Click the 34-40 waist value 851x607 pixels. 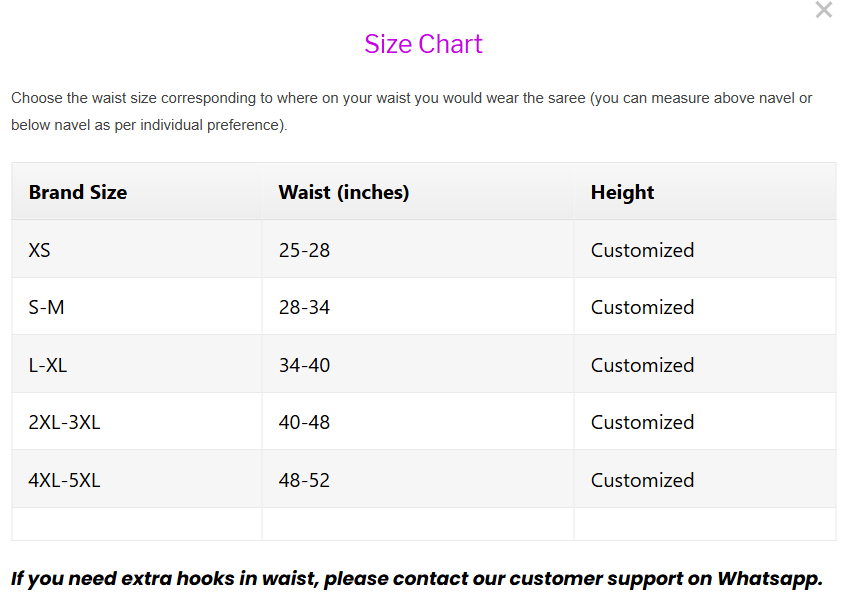point(304,365)
